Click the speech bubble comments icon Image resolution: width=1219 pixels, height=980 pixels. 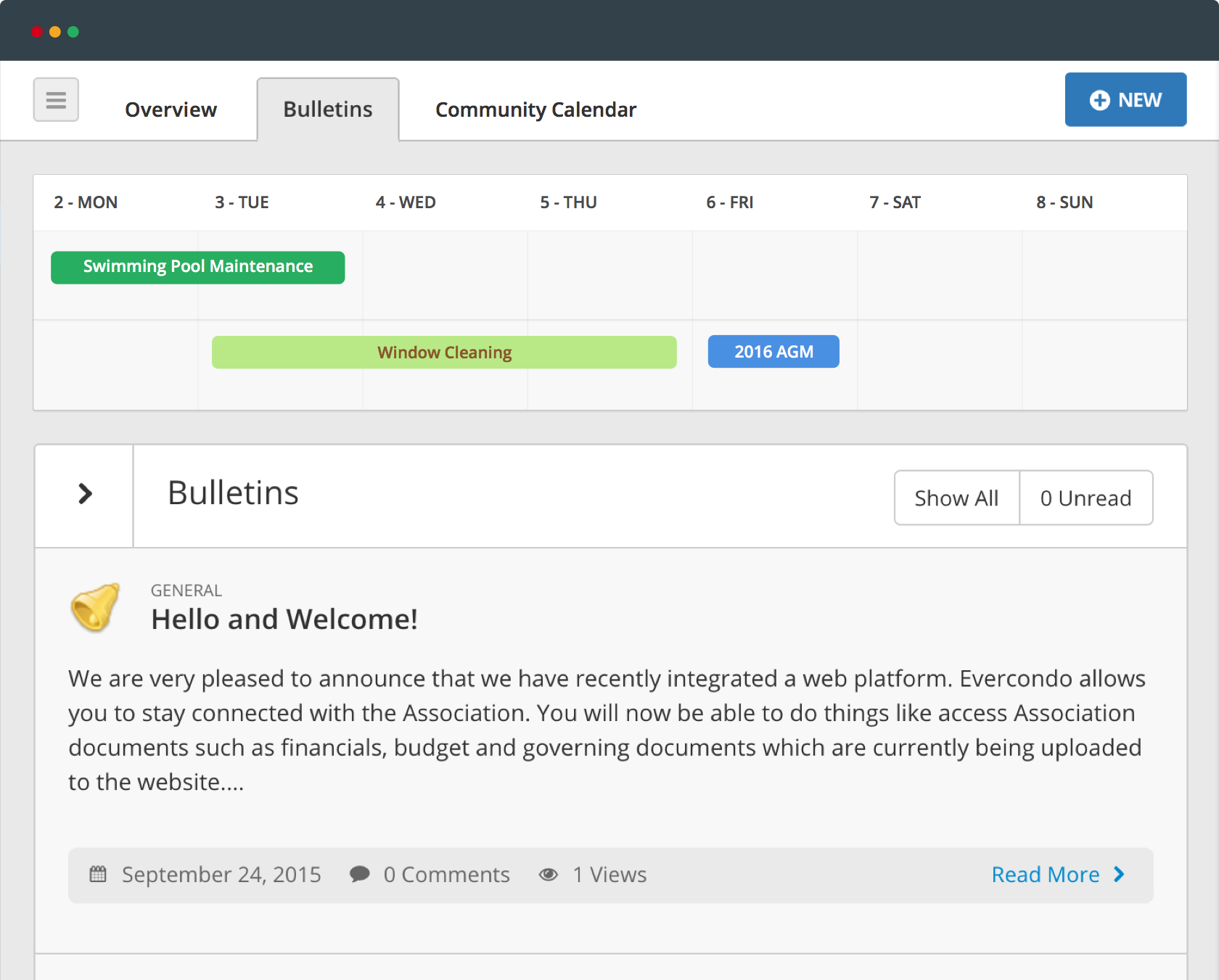[359, 874]
